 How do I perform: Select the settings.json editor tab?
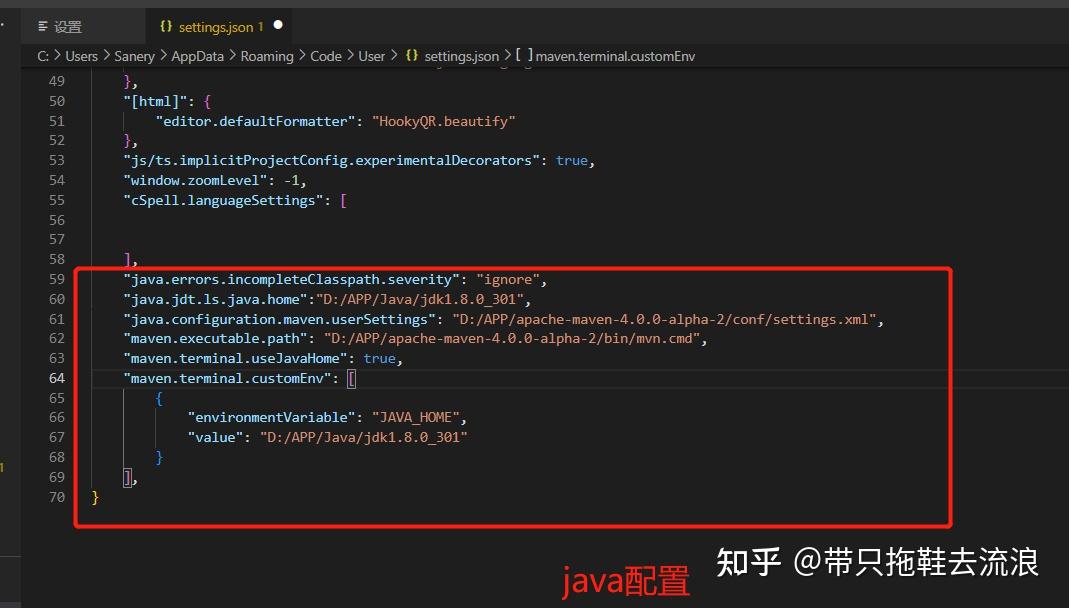point(218,27)
